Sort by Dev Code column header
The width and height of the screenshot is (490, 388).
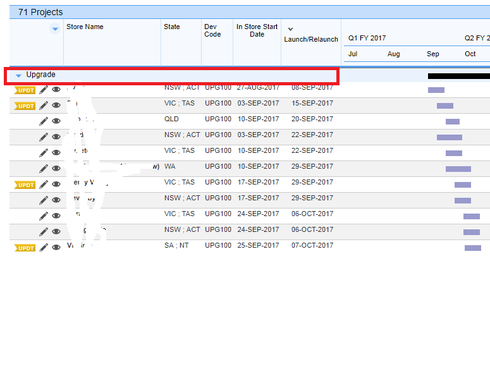[x=212, y=30]
